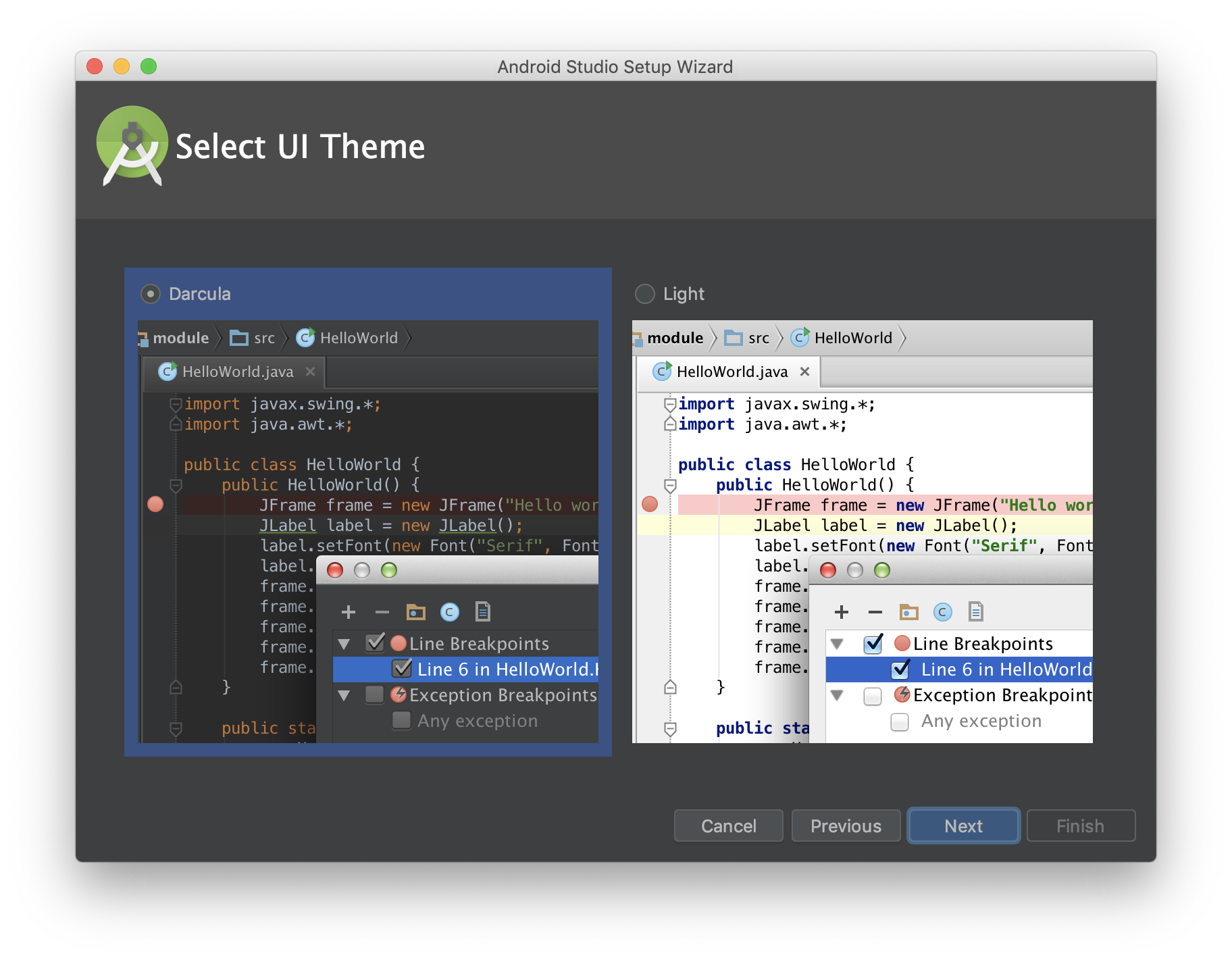Click the folder icon in Darcula breakpoints toolbar

coord(415,612)
